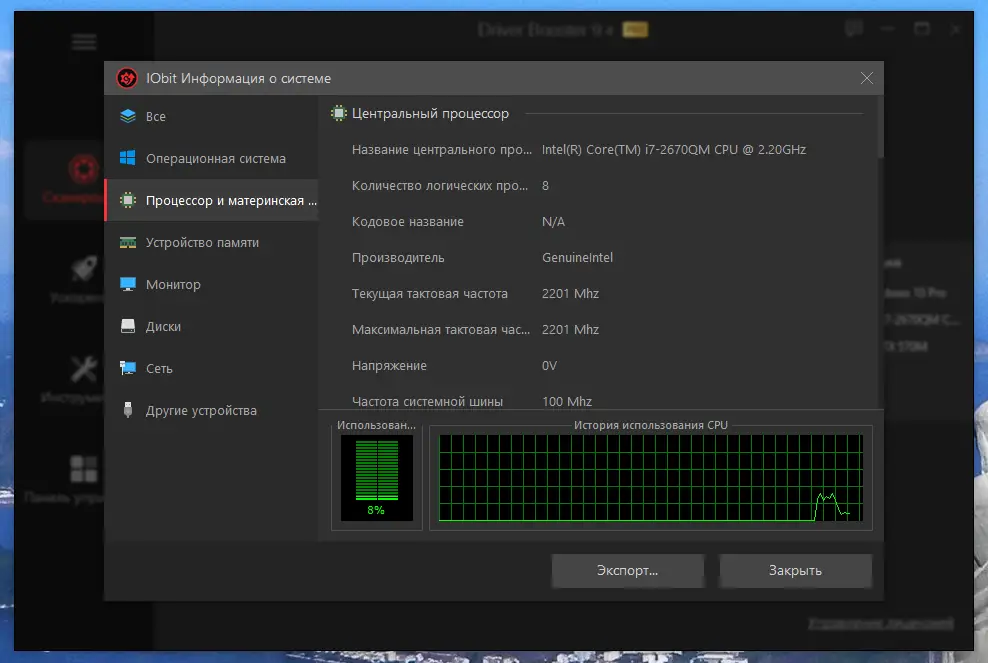Select Процессор и материнская category
The width and height of the screenshot is (988, 663).
pyautogui.click(x=211, y=200)
